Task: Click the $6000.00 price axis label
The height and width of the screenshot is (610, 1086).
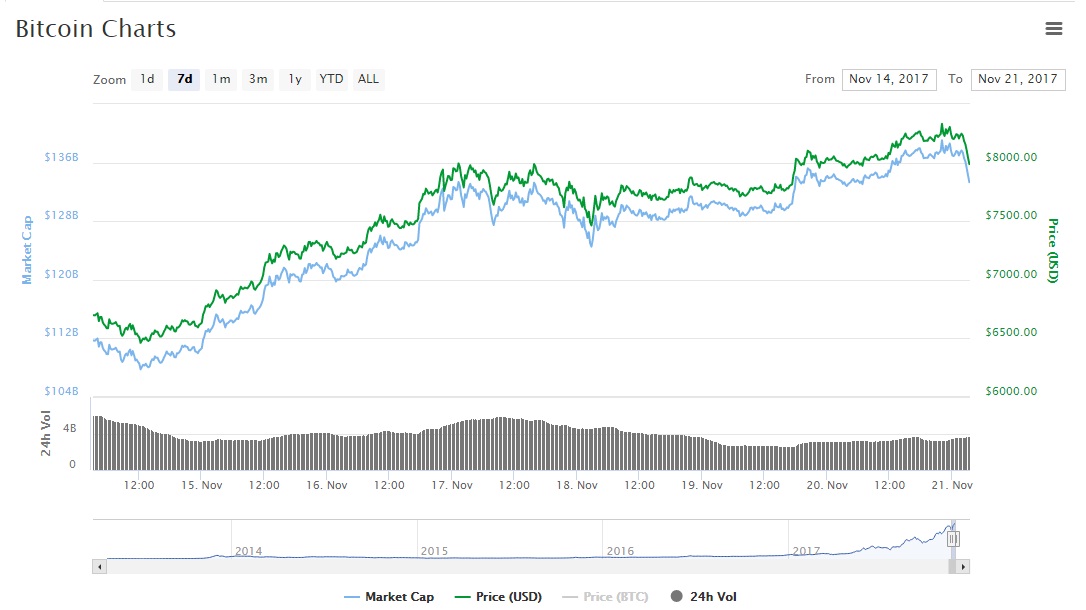Action: (x=1011, y=391)
